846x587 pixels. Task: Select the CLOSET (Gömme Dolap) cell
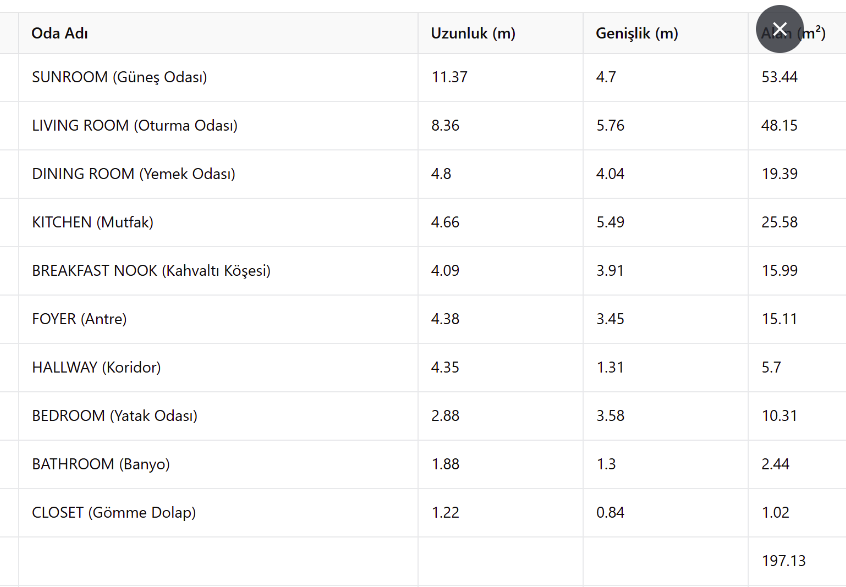coord(114,513)
